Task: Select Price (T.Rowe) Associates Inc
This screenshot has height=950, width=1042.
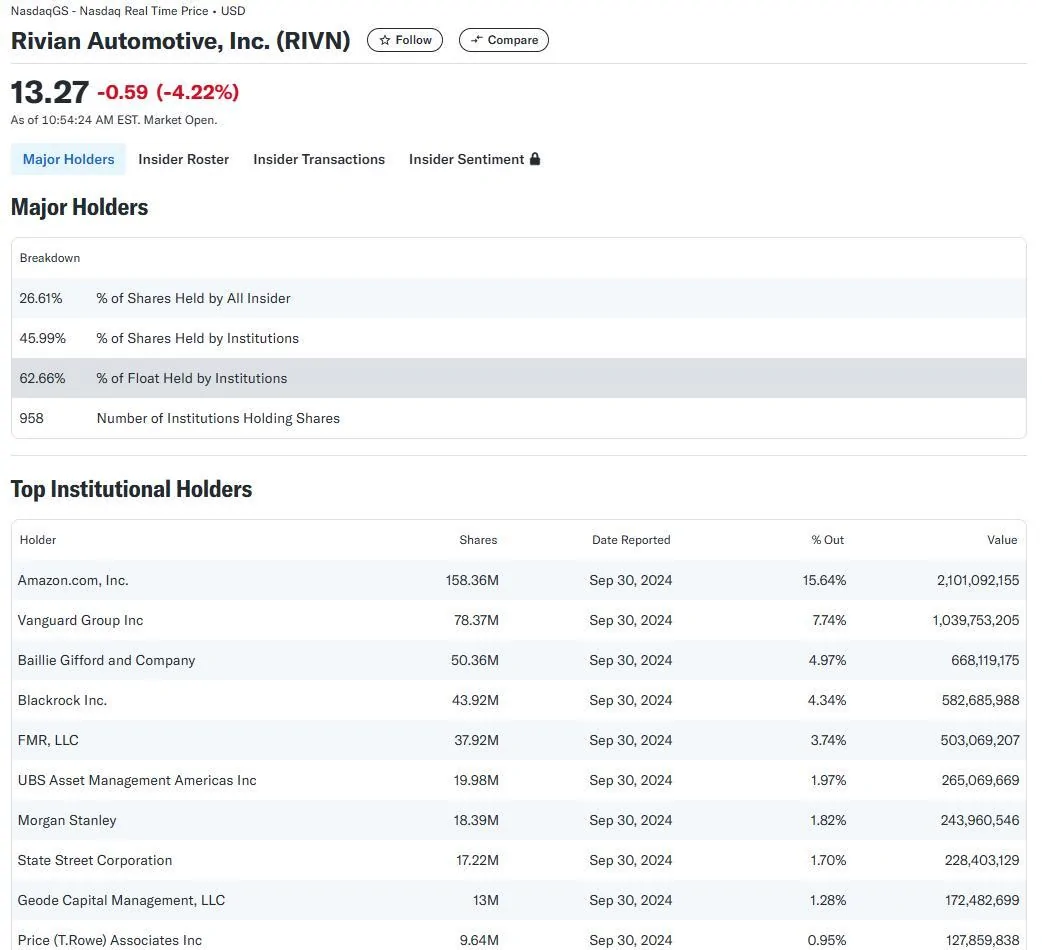Action: coord(110,940)
